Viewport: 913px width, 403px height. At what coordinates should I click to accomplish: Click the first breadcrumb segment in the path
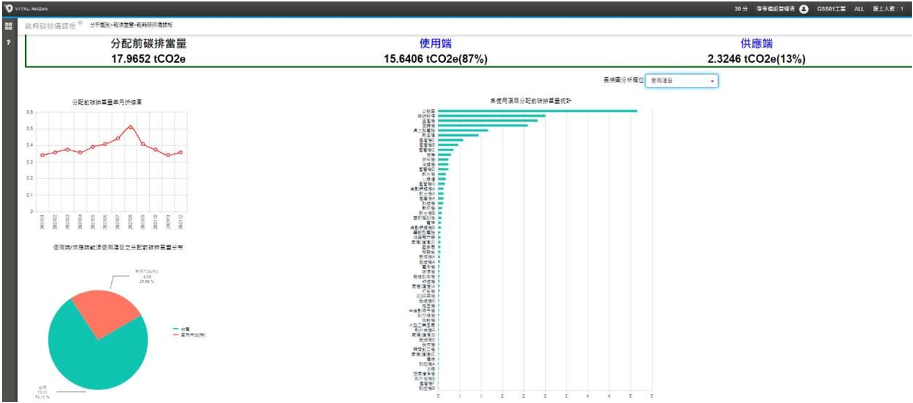tap(100, 23)
